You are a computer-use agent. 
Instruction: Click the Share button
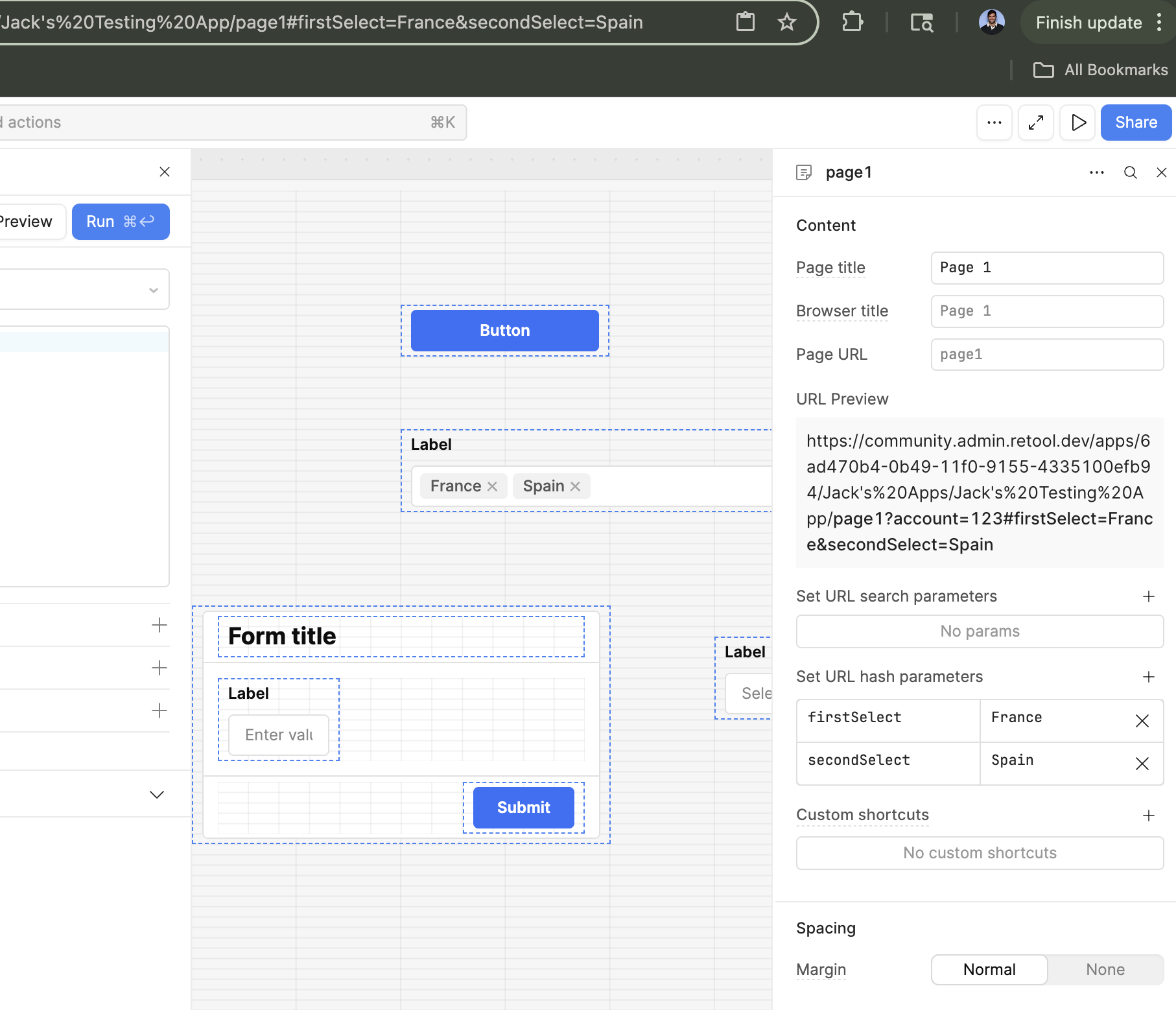[1135, 123]
